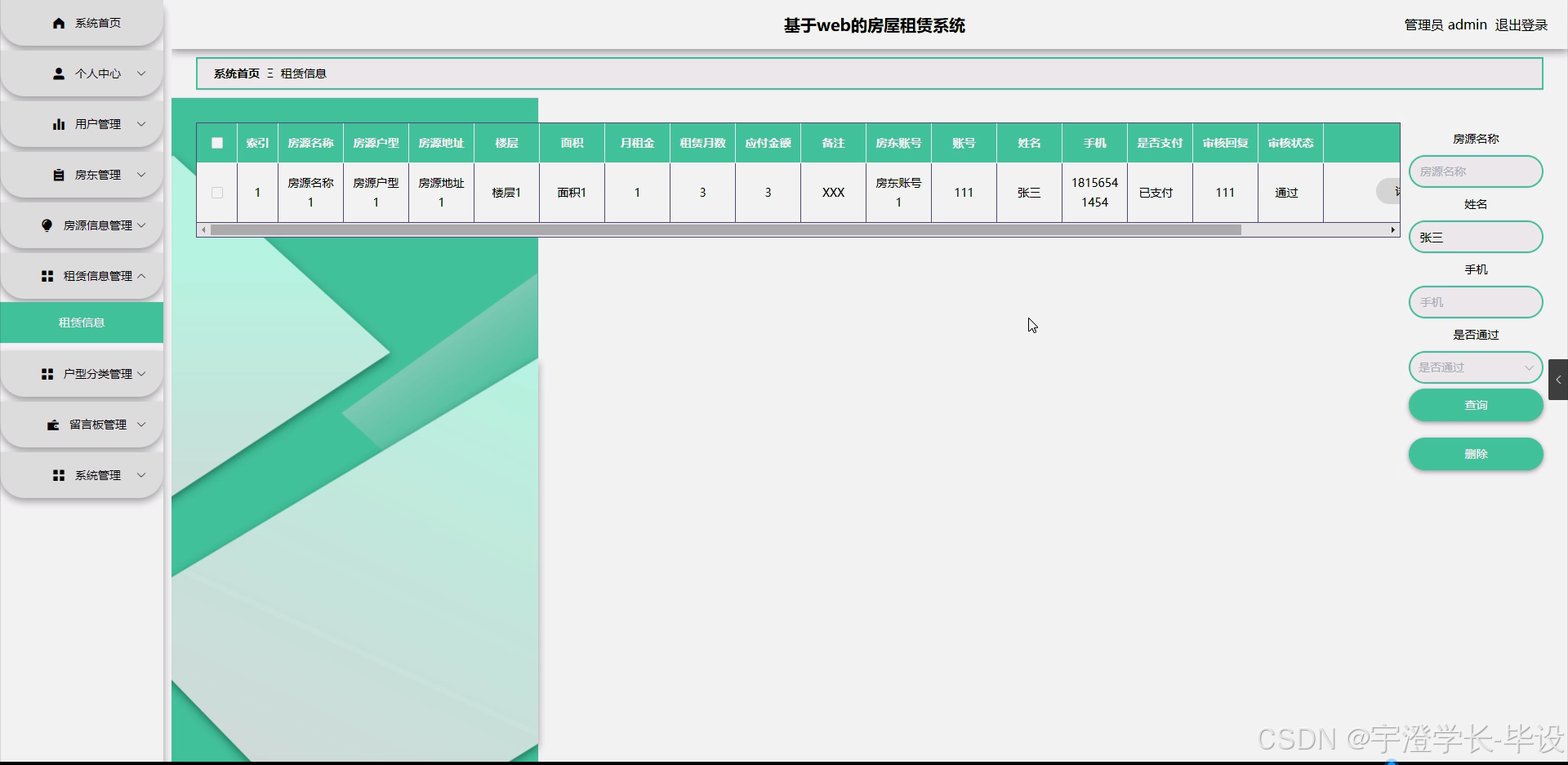
Task: Select the 租赁信息 submenu item
Action: click(x=82, y=322)
